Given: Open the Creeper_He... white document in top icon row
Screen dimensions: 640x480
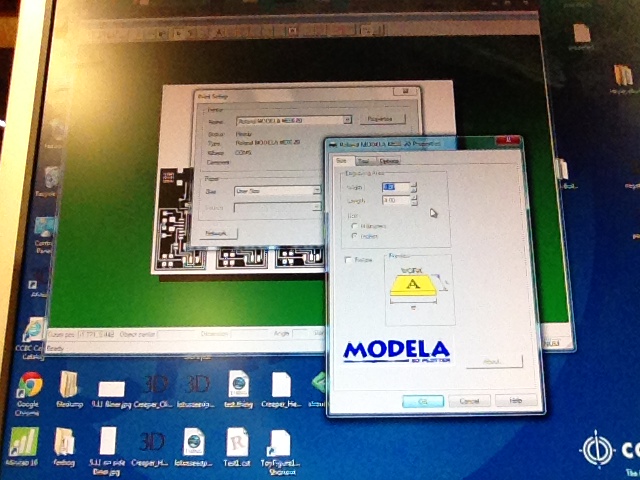Looking at the screenshot, I should coord(281,384).
